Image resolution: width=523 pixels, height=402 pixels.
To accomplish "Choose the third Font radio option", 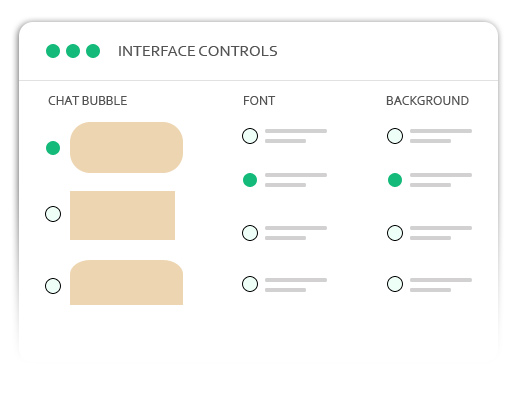I will 250,233.
